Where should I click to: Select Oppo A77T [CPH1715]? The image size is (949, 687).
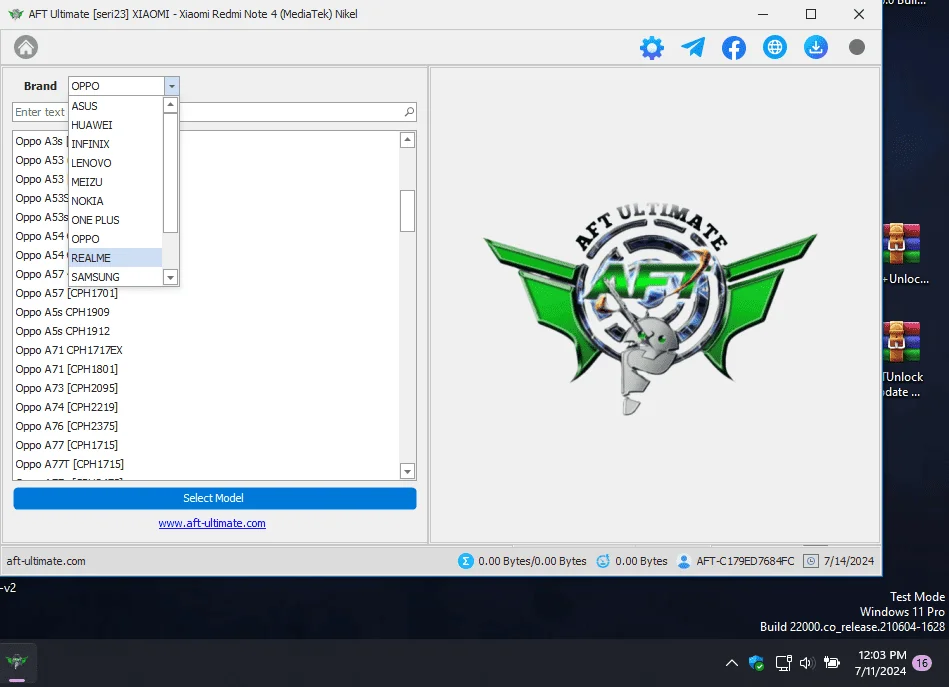[206, 464]
